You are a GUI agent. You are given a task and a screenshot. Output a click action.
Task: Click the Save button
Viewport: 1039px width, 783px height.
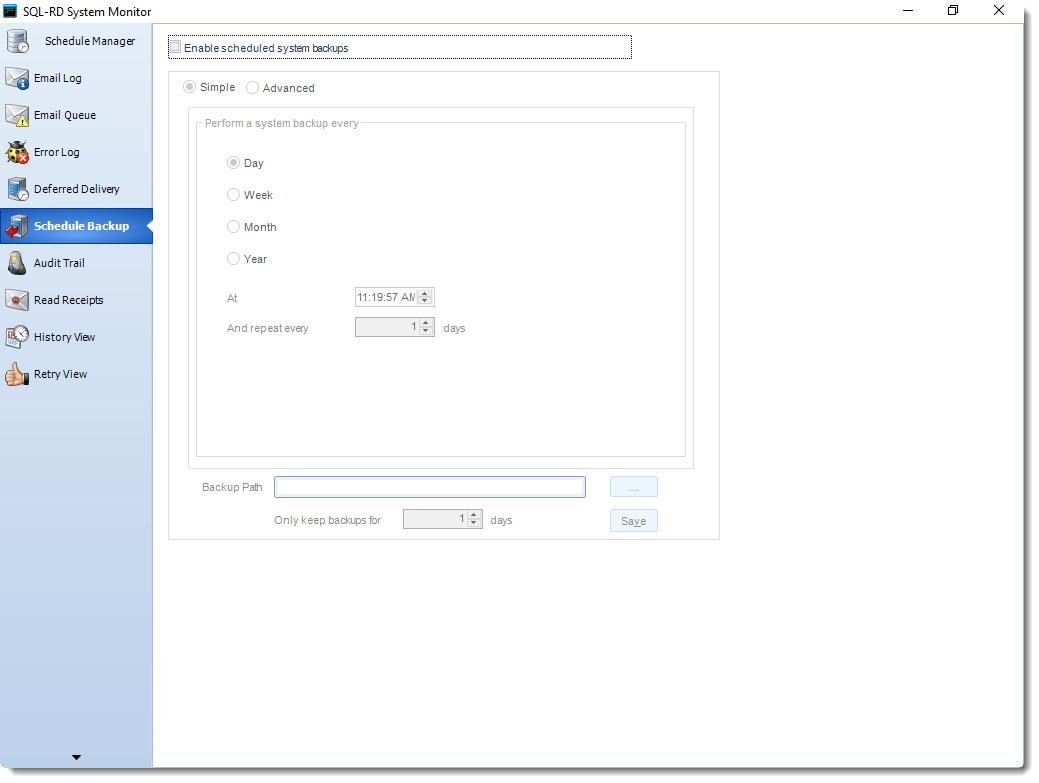coord(633,521)
